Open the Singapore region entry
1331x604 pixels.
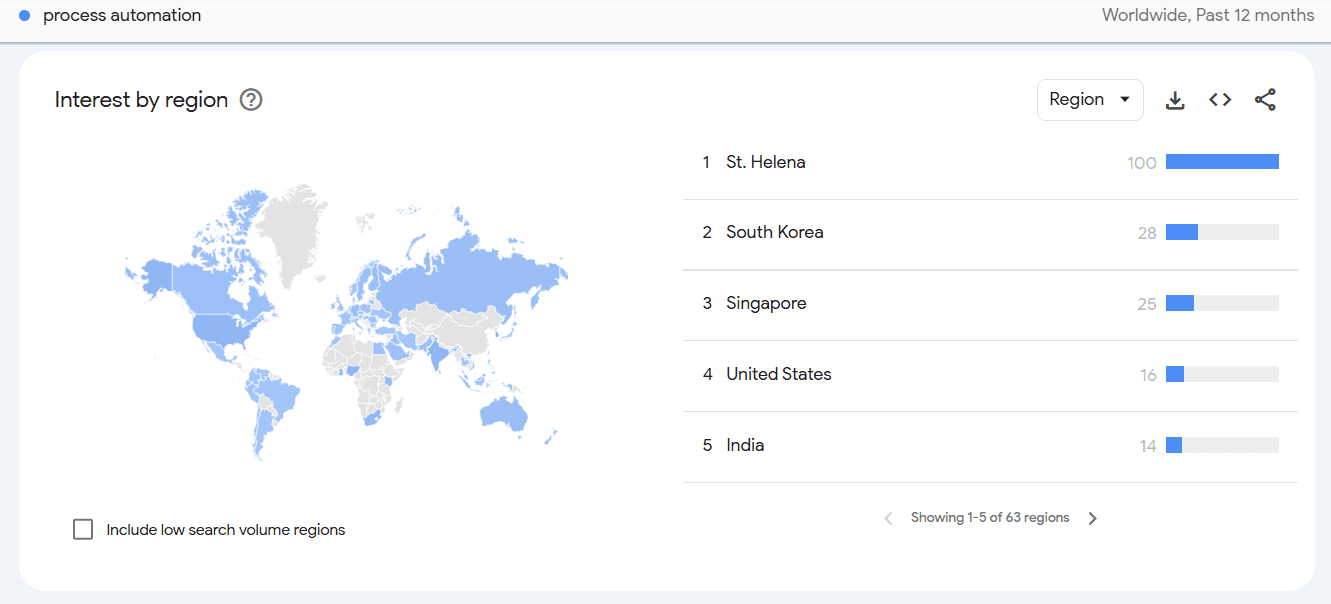pos(765,303)
